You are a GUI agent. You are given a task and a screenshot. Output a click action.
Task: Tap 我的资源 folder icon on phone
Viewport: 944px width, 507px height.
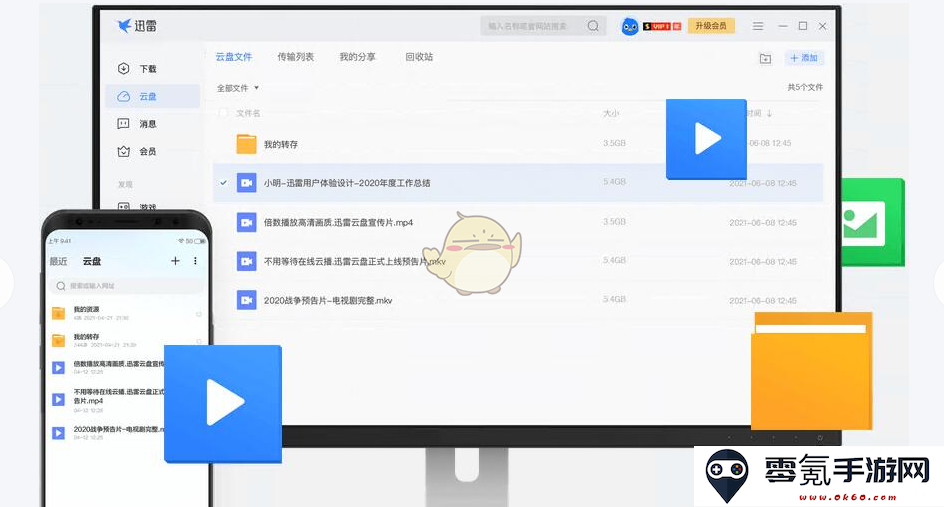[x=58, y=313]
